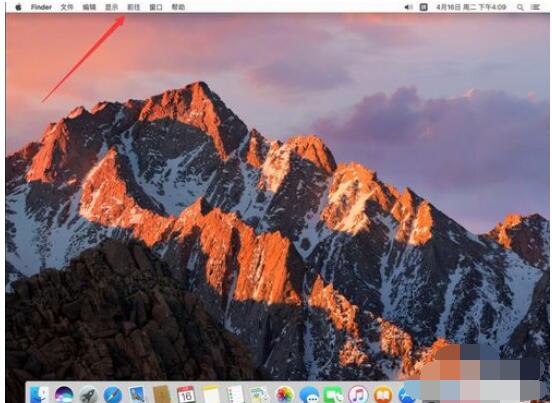Screen dimensions: 552x403
Task: Open the input method menu bar icon
Action: [424, 7]
